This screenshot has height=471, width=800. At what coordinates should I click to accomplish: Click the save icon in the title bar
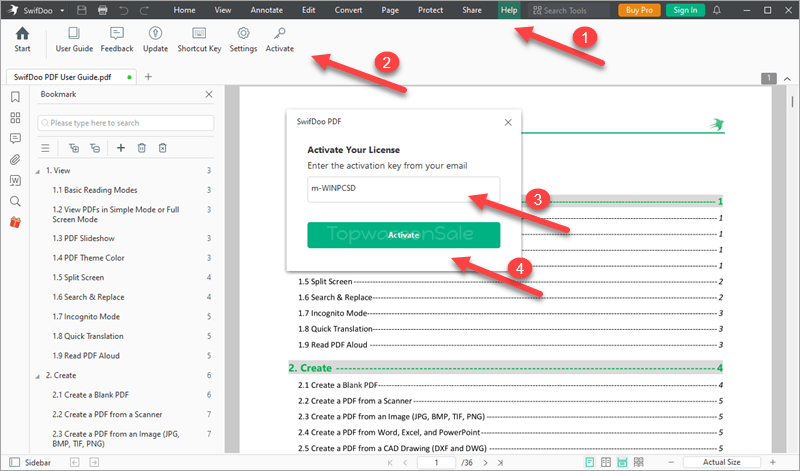click(81, 10)
